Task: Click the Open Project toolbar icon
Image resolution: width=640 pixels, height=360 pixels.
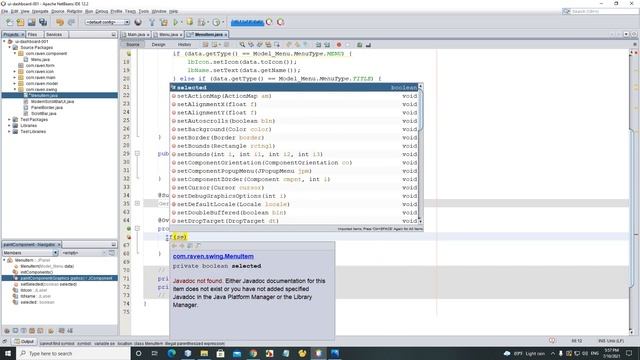Action: pyautogui.click(x=31, y=22)
